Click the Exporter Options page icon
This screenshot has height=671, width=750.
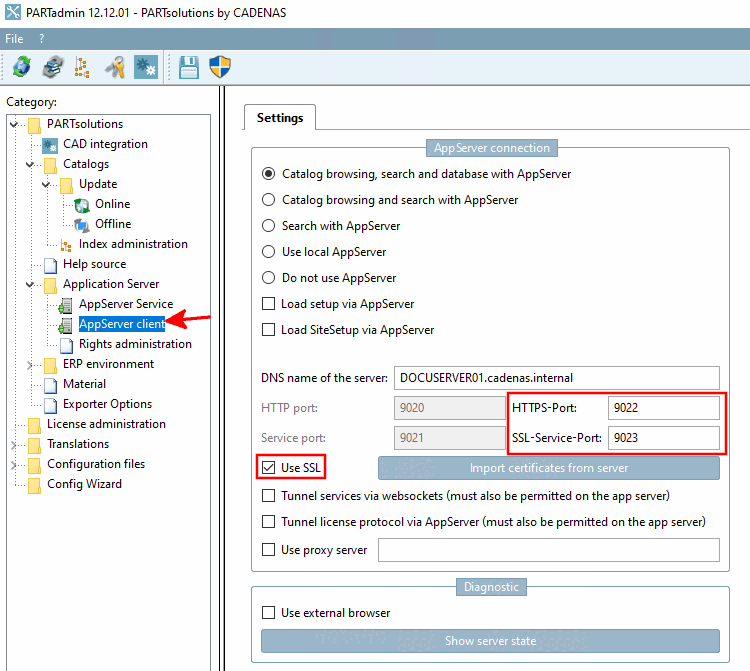(51, 405)
